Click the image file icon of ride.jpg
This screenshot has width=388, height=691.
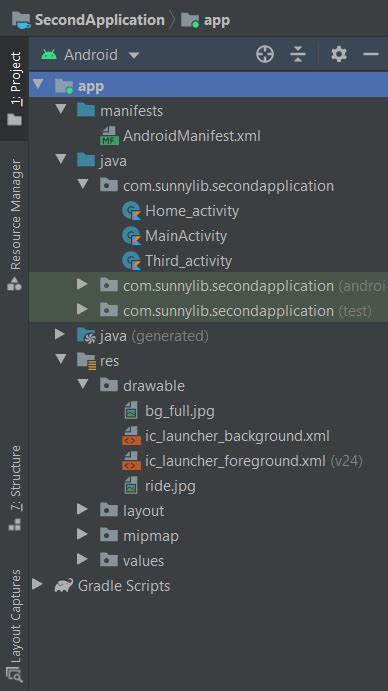coord(131,486)
